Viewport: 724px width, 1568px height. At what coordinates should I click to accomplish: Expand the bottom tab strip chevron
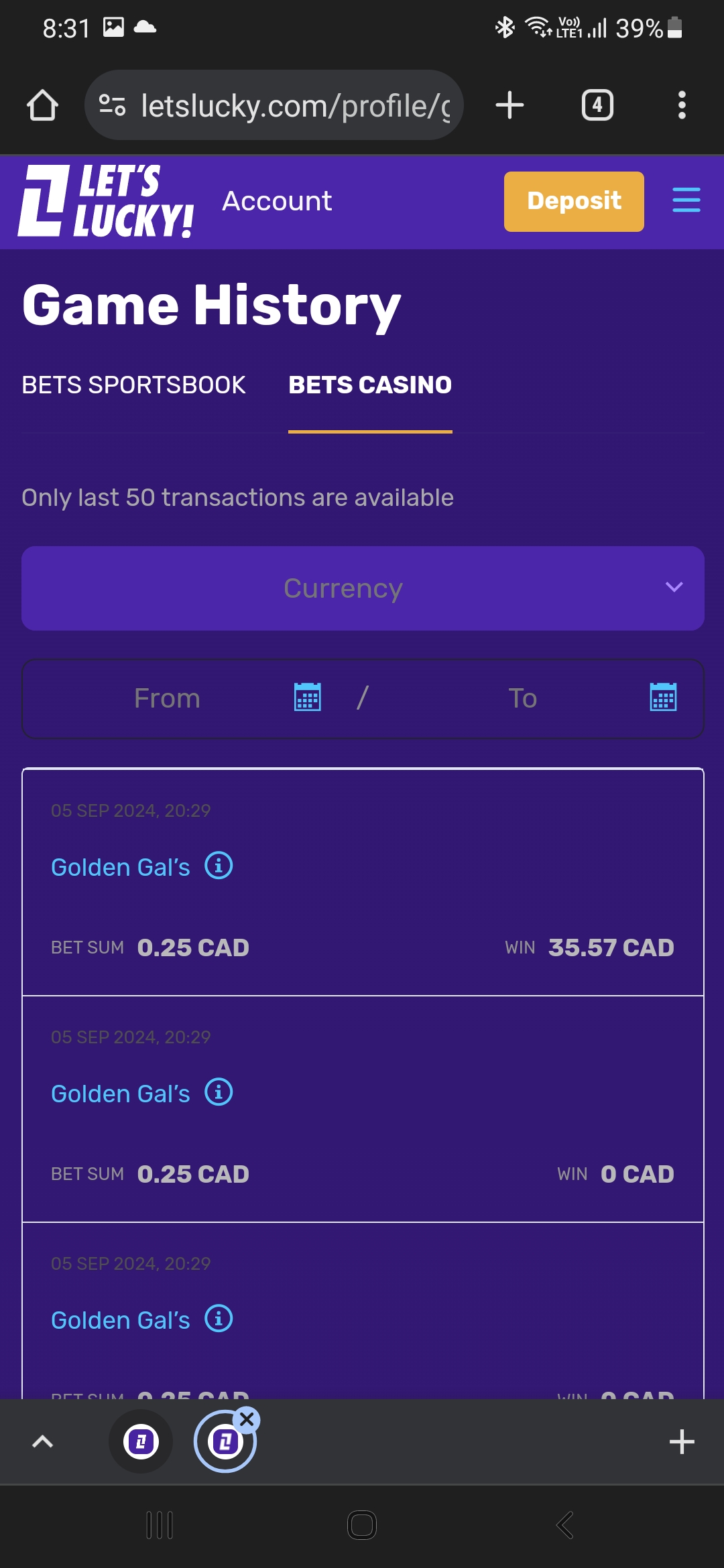(42, 1441)
